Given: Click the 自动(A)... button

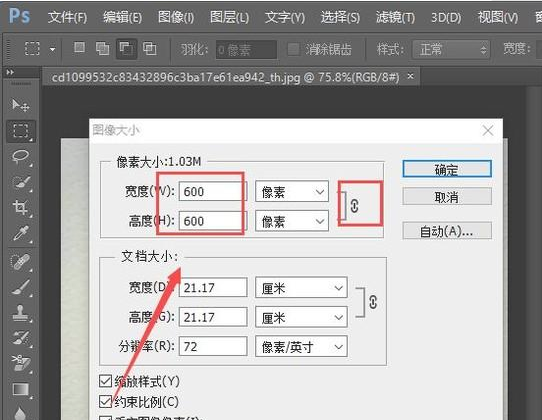Looking at the screenshot, I should pyautogui.click(x=447, y=231).
